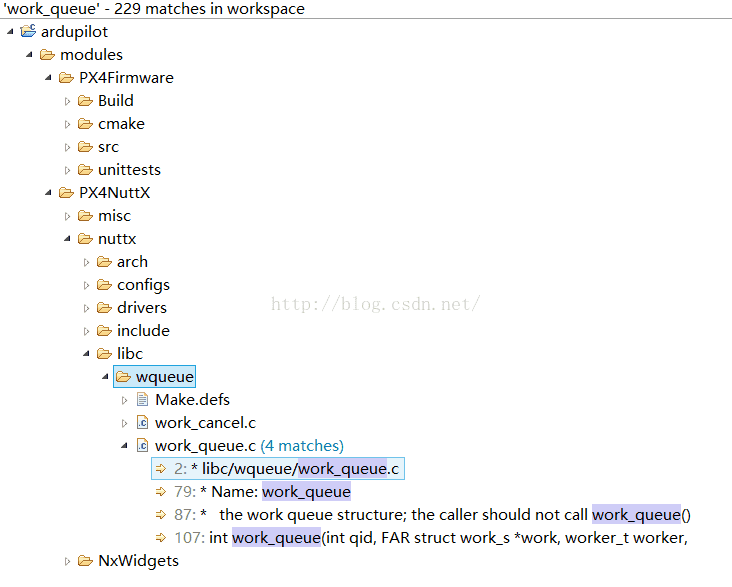This screenshot has height=587, width=732.
Task: Expand the arch folder node
Action: [86, 262]
